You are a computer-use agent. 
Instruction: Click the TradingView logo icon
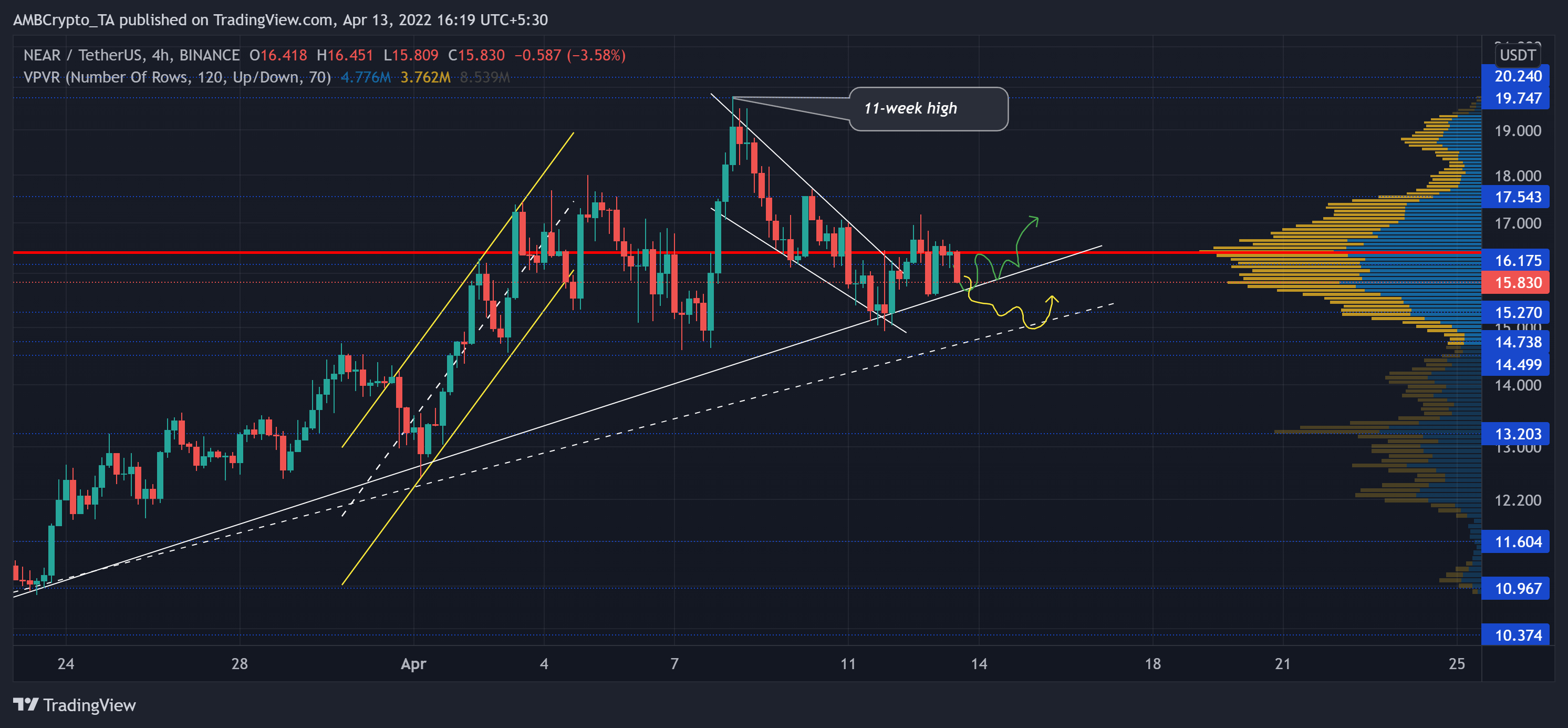pyautogui.click(x=26, y=705)
